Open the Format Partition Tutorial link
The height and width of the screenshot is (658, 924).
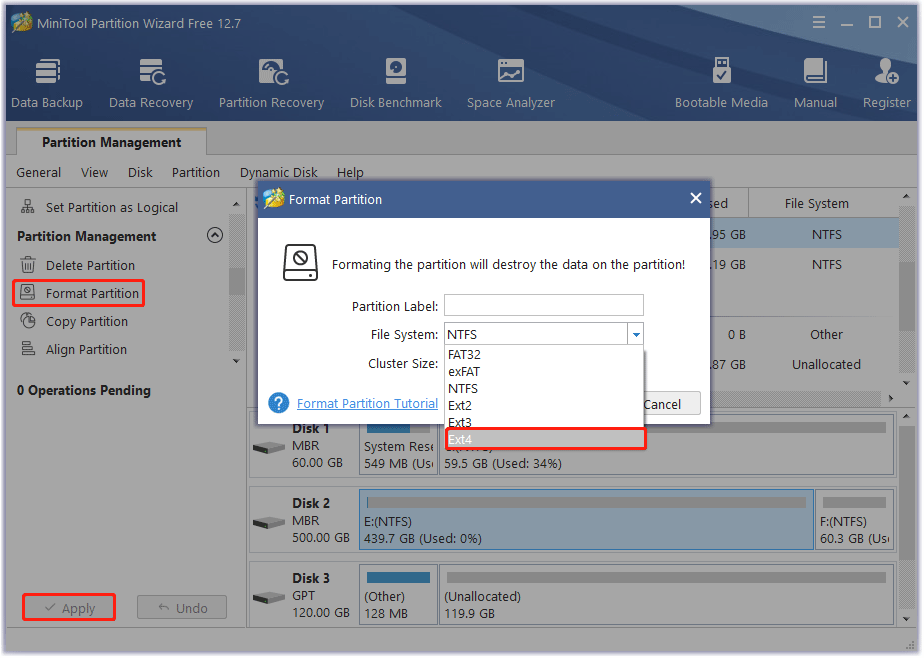367,404
